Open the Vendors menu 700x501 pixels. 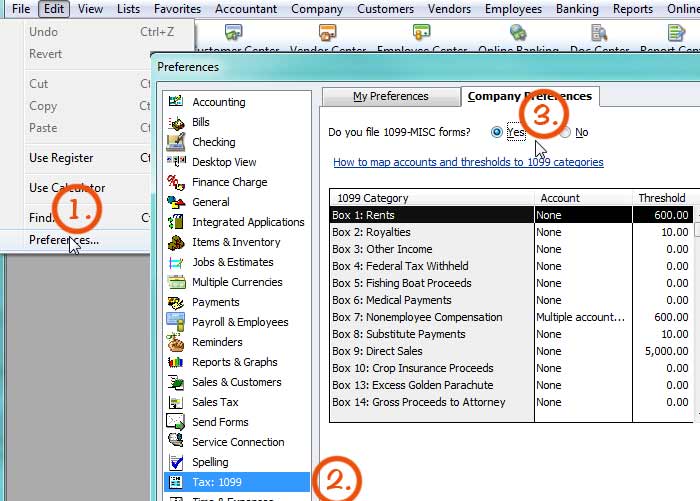449,9
